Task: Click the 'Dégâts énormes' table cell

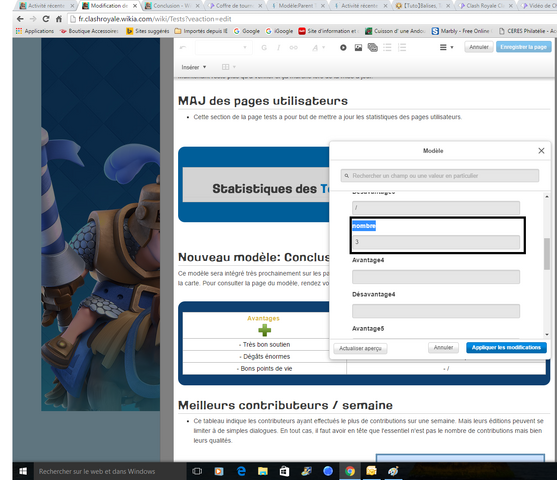Action: tap(265, 356)
